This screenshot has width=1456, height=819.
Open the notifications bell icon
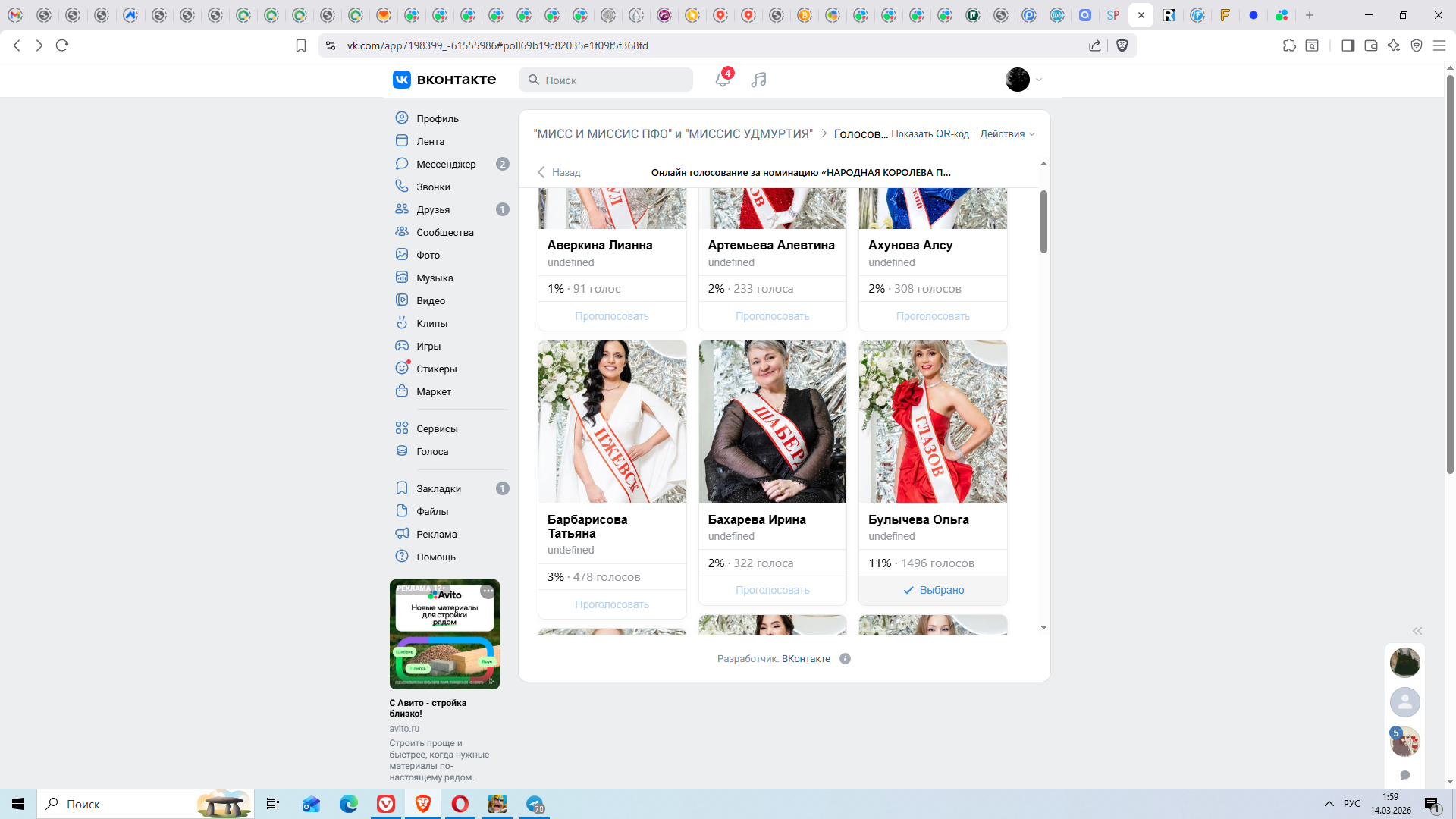coord(722,80)
